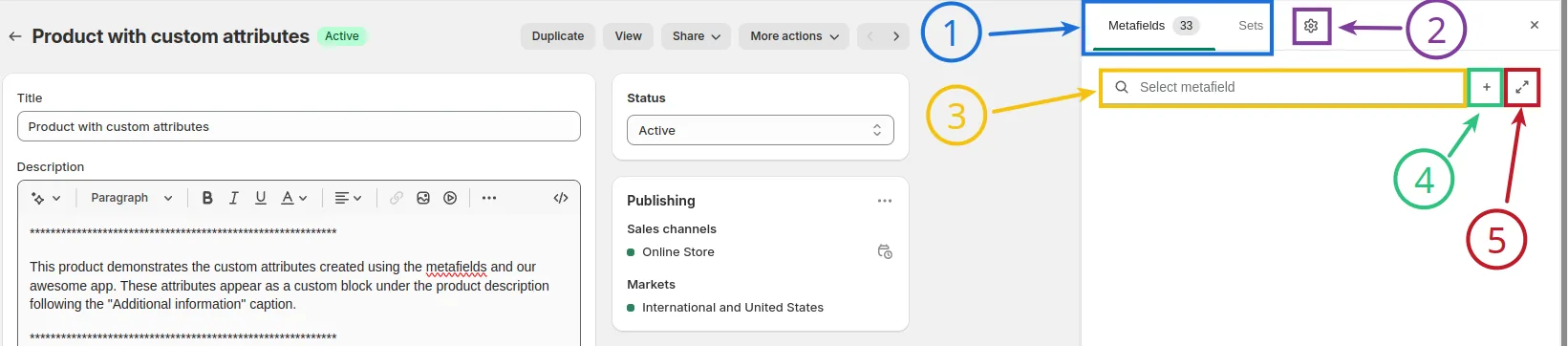Click the page heading Product with custom attributes
The width and height of the screenshot is (1568, 346).
pos(171,36)
